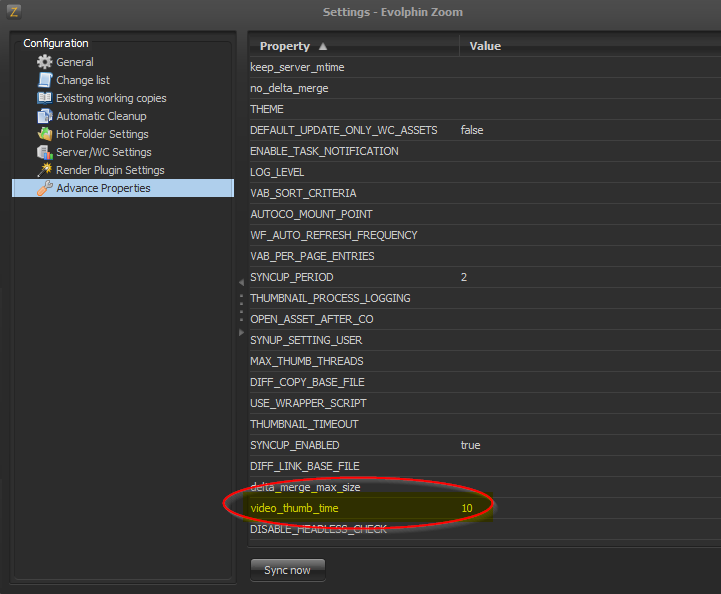Open General settings

(74, 62)
